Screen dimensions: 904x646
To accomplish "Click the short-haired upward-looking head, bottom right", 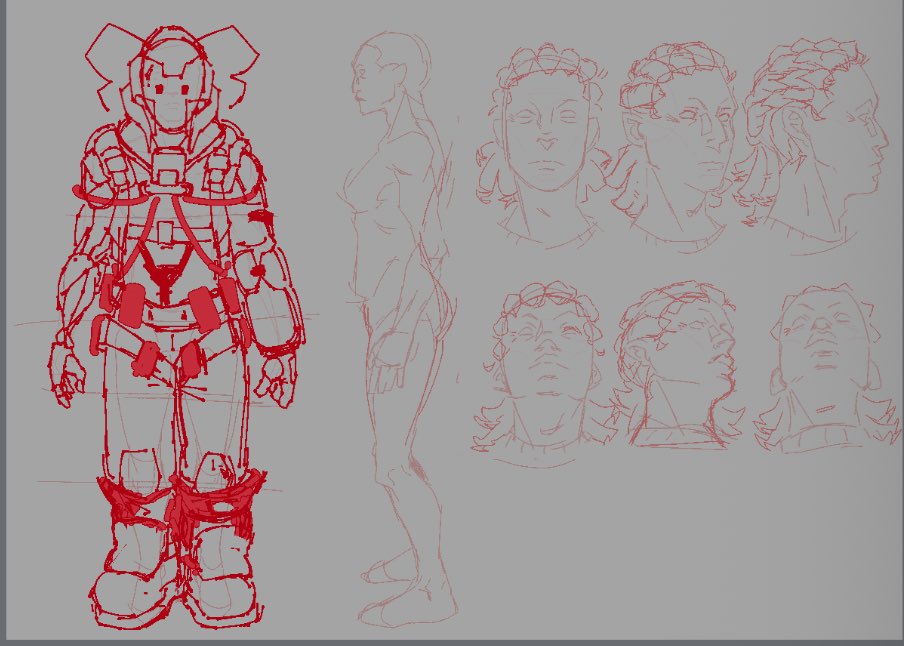I will pos(827,369).
